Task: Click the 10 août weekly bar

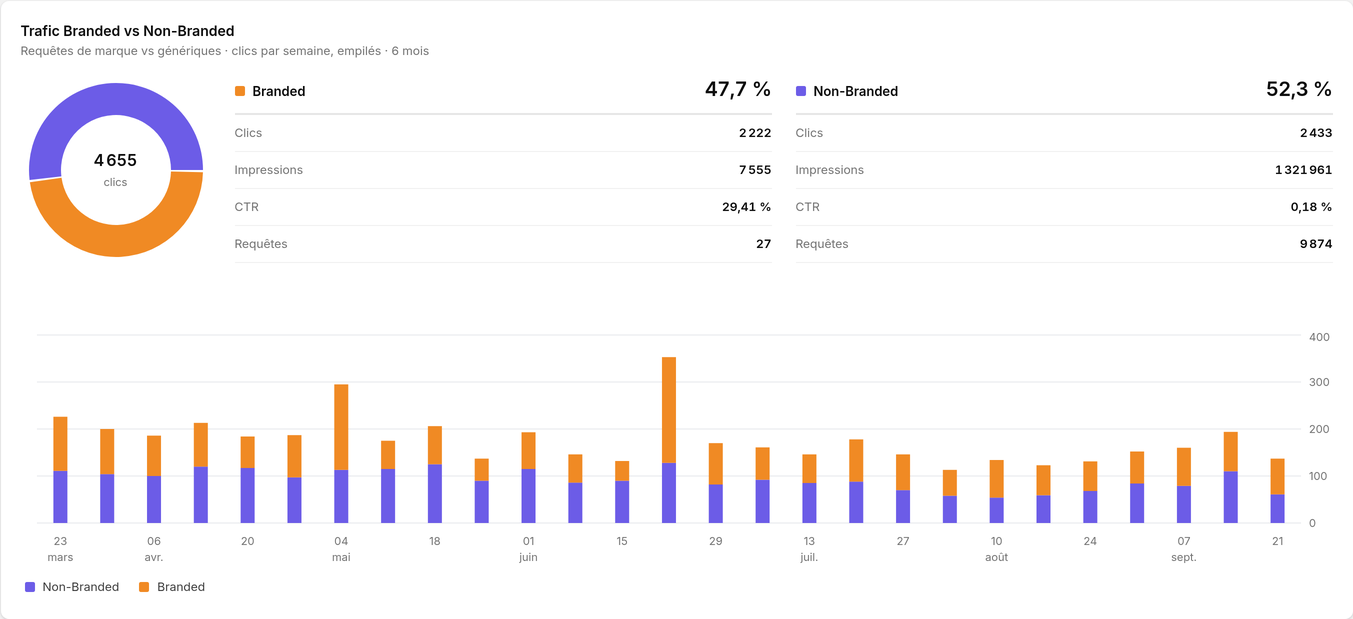Action: point(997,492)
